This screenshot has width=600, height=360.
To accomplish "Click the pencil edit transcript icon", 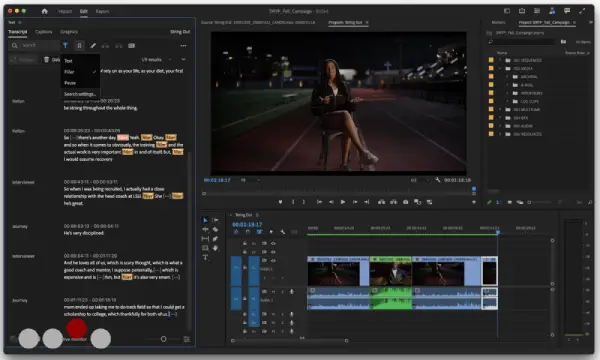I will click(93, 46).
